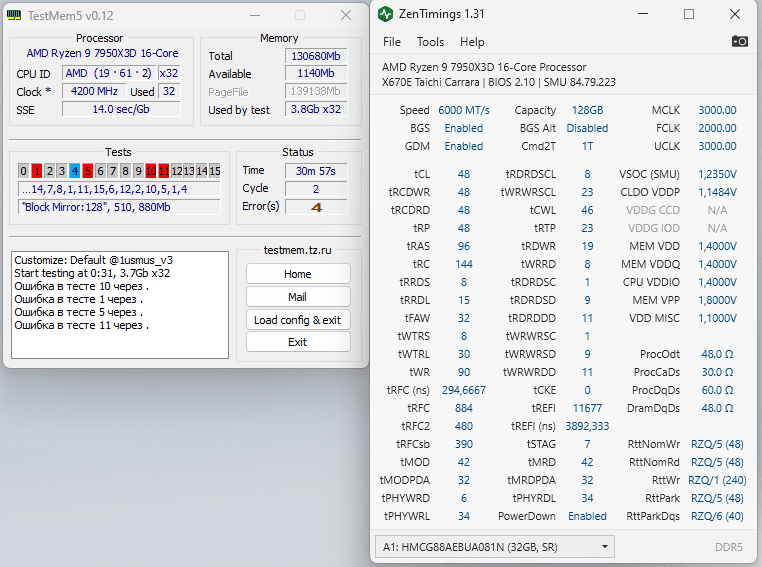
Task: Click the MEM VPP 1,8000V value
Action: coord(717,300)
